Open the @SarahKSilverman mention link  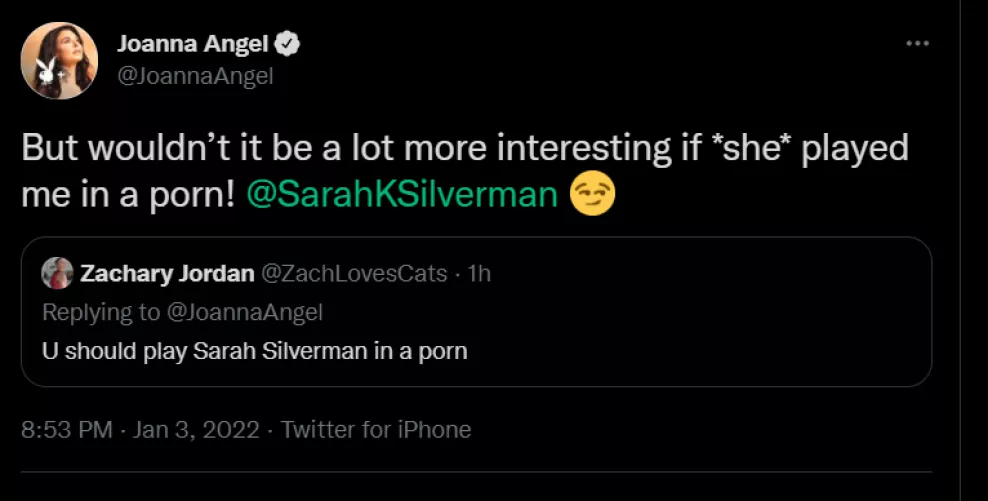(402, 194)
